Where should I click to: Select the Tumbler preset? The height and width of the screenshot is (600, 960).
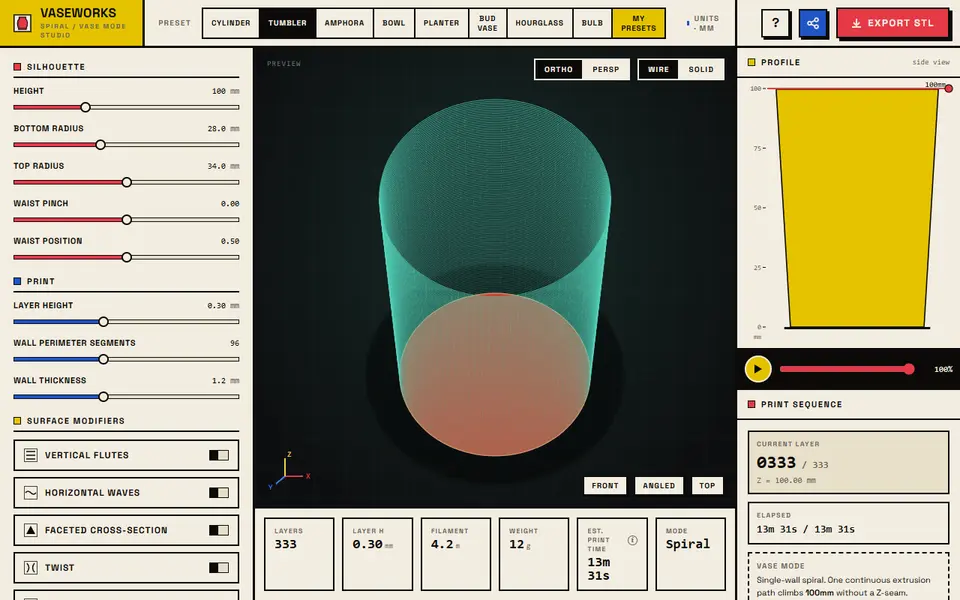[287, 23]
